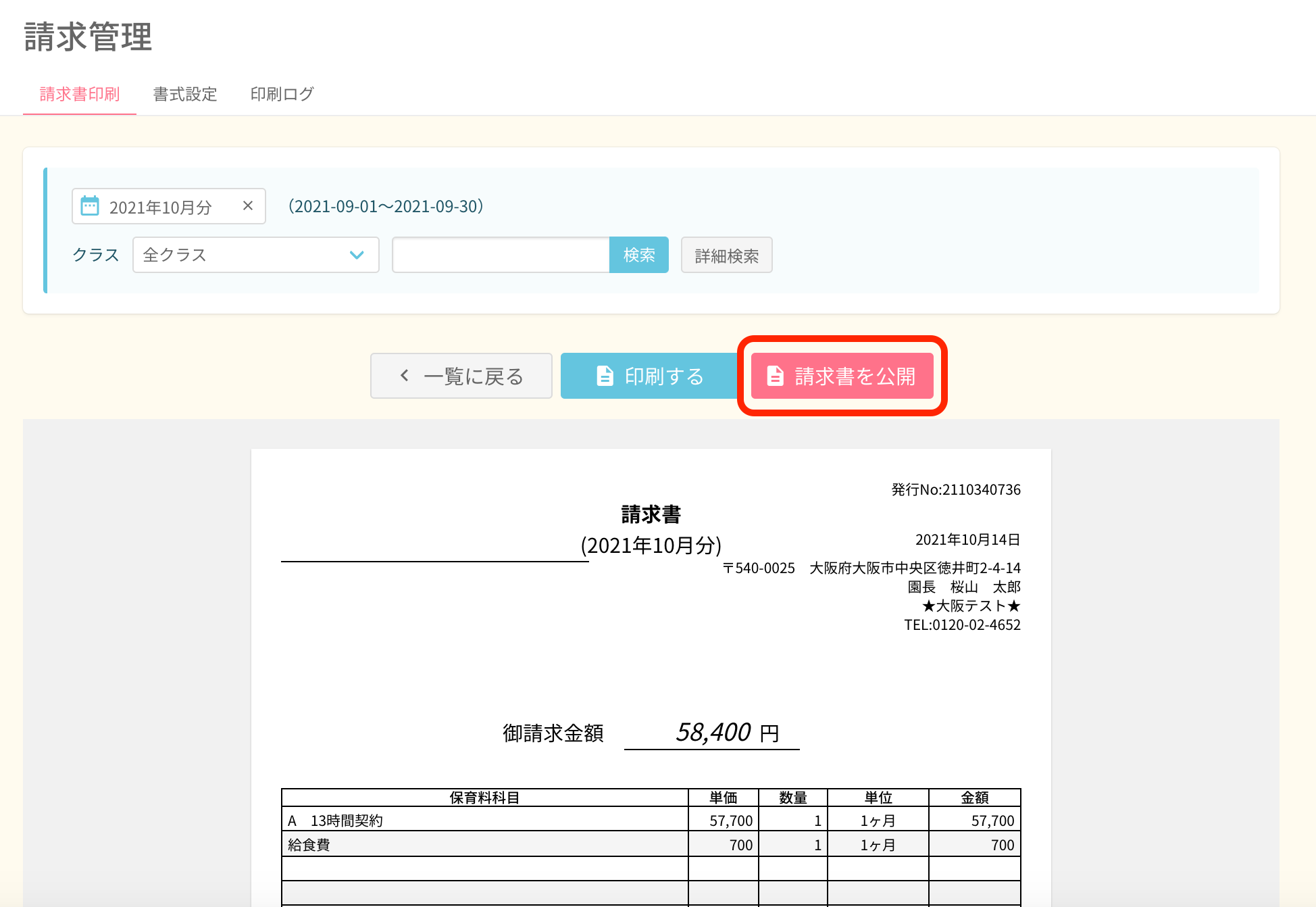Click the chevron arrow of class selector
This screenshot has width=1316, height=907.
[357, 255]
